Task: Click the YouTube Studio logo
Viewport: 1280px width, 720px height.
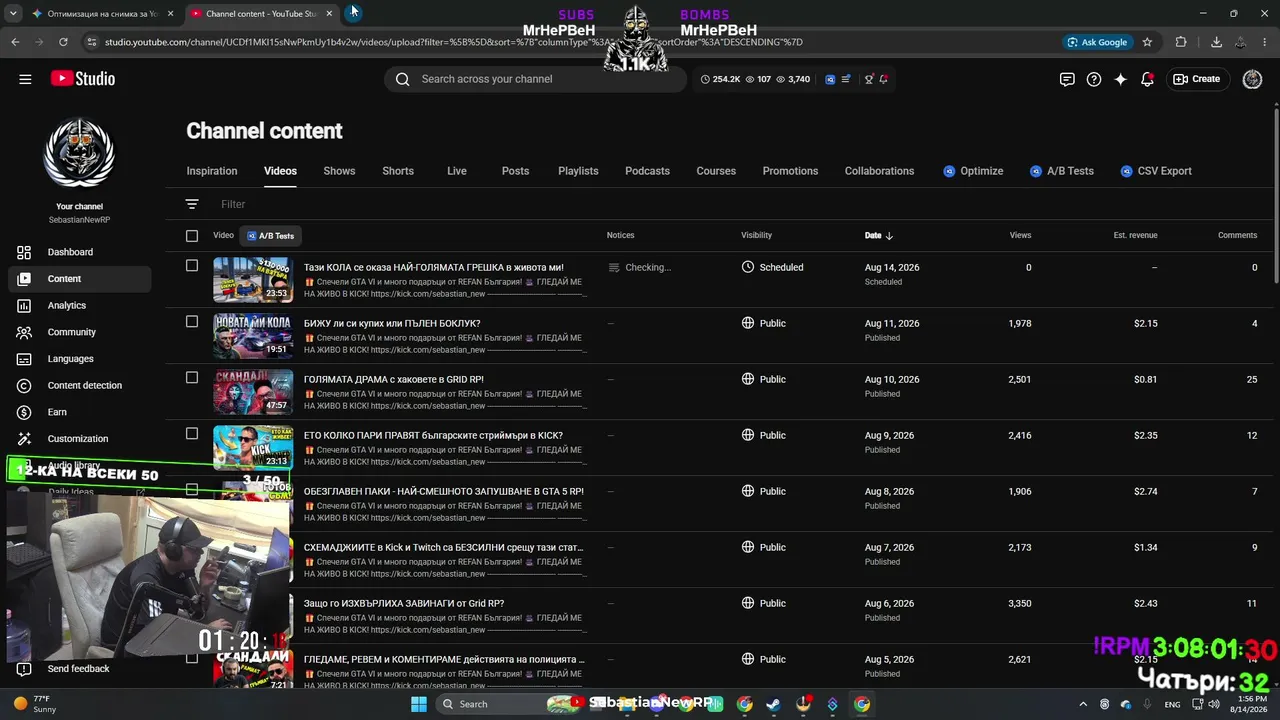Action: 83,79
